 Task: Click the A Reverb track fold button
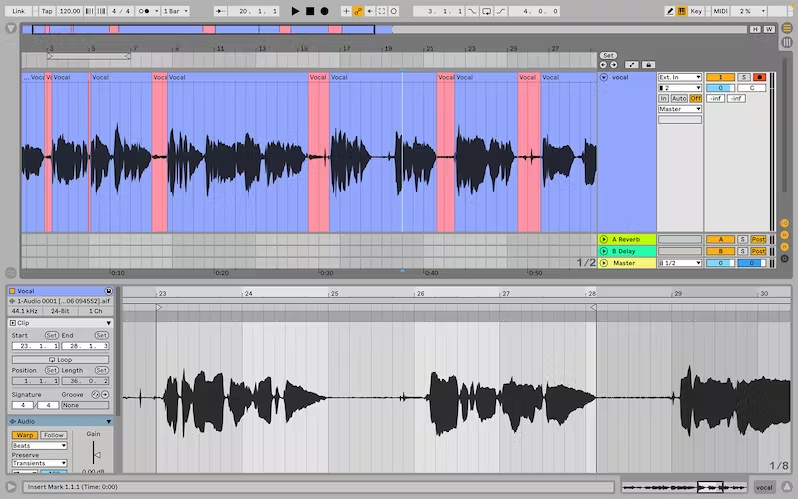pyautogui.click(x=604, y=239)
